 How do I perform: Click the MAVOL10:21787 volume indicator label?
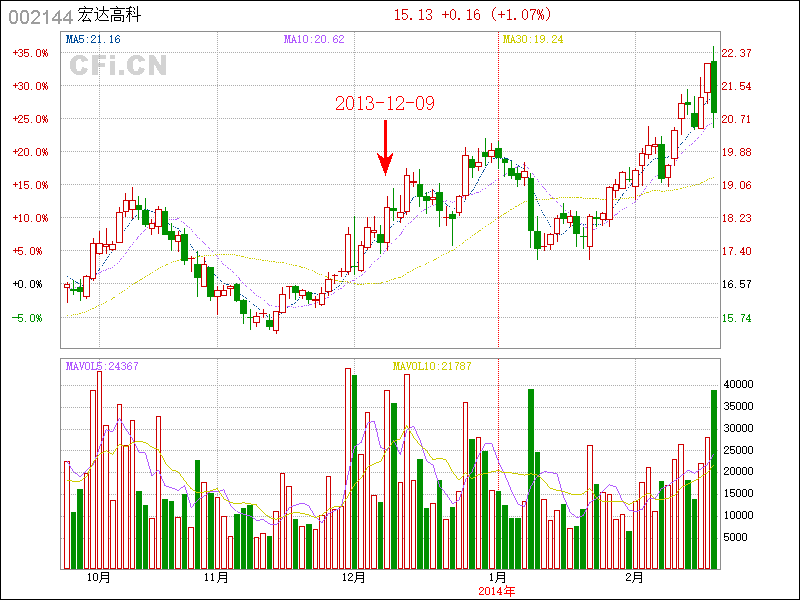pyautogui.click(x=432, y=366)
